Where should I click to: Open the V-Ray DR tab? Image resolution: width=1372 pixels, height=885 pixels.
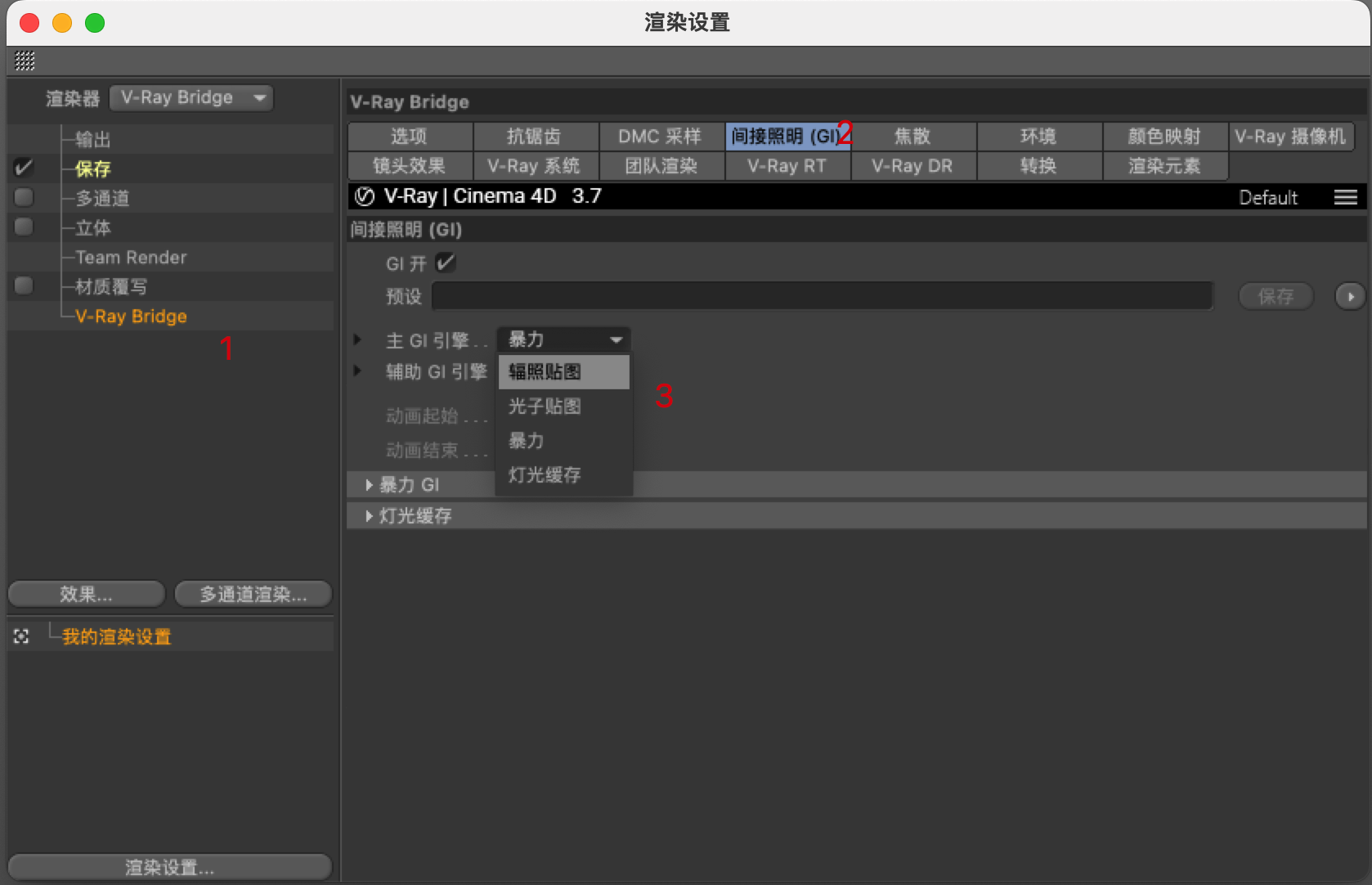tap(913, 166)
